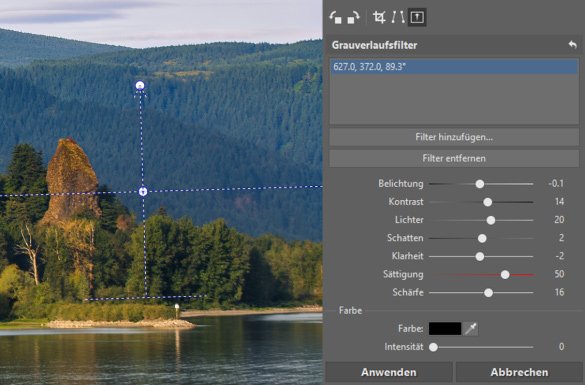585x385 pixels.
Task: Select the straighten lines tool icon
Action: 398,17
